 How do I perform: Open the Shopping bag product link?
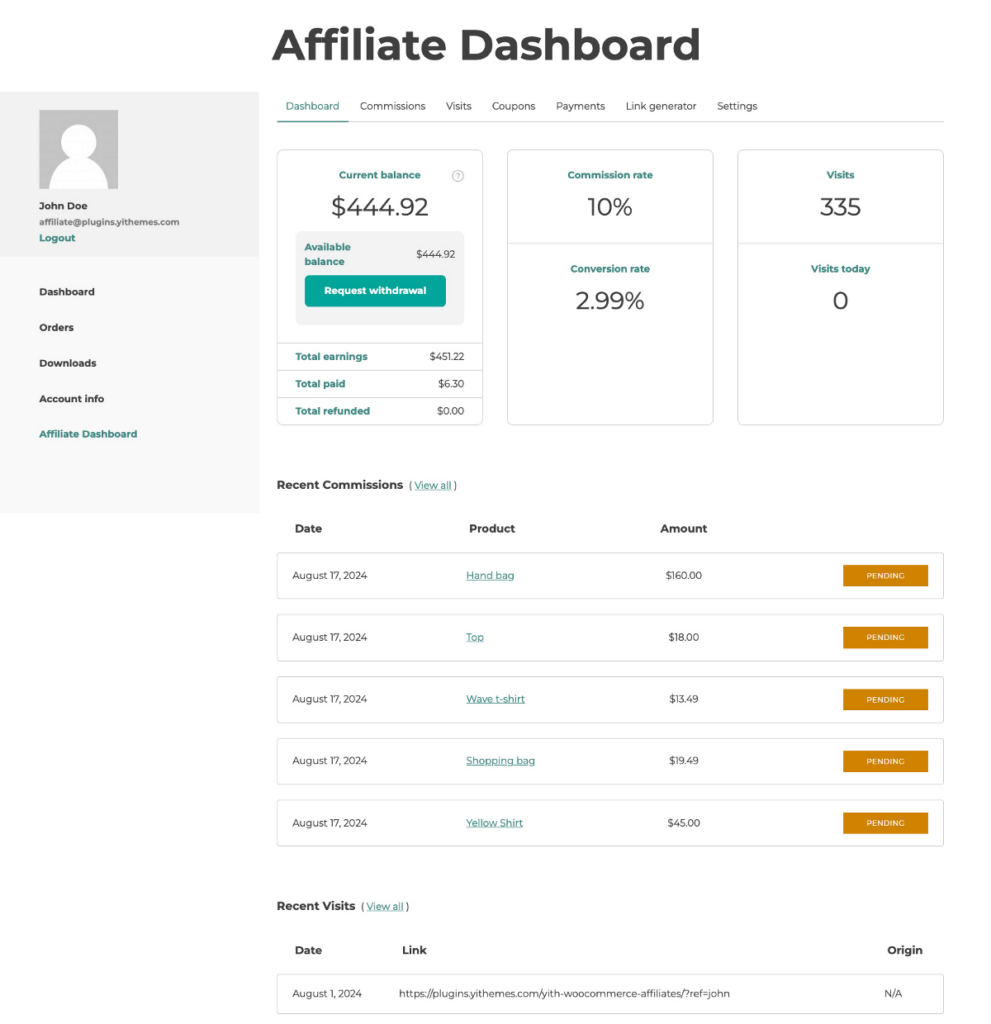pos(500,761)
